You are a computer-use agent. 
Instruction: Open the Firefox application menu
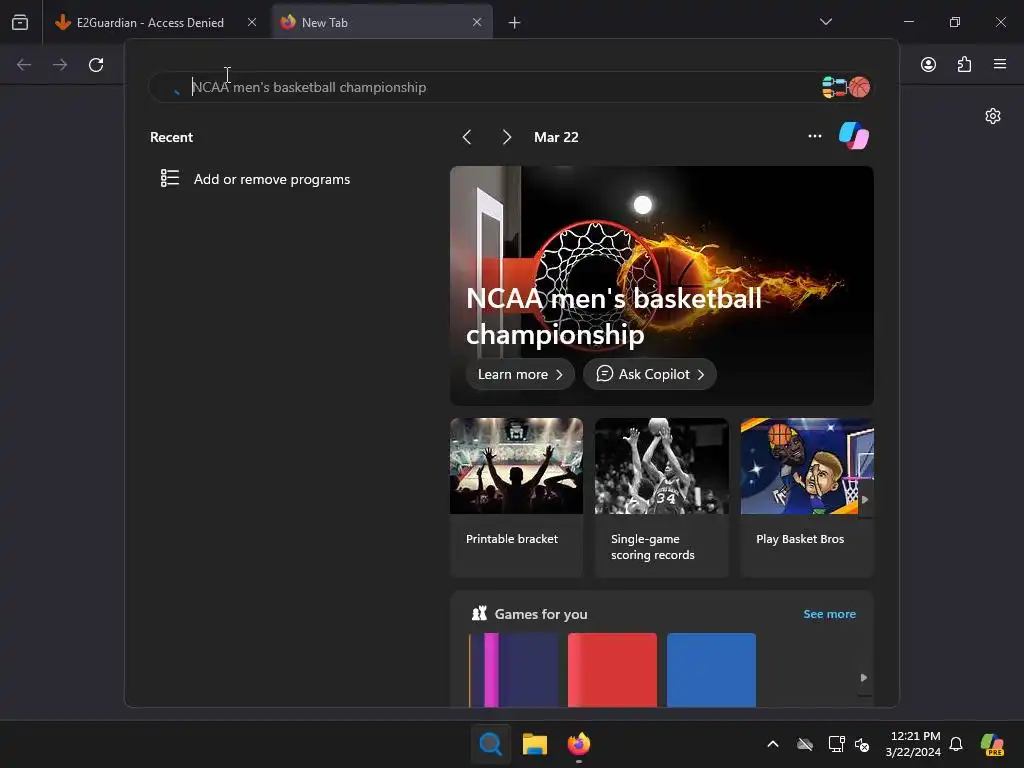(1000, 64)
